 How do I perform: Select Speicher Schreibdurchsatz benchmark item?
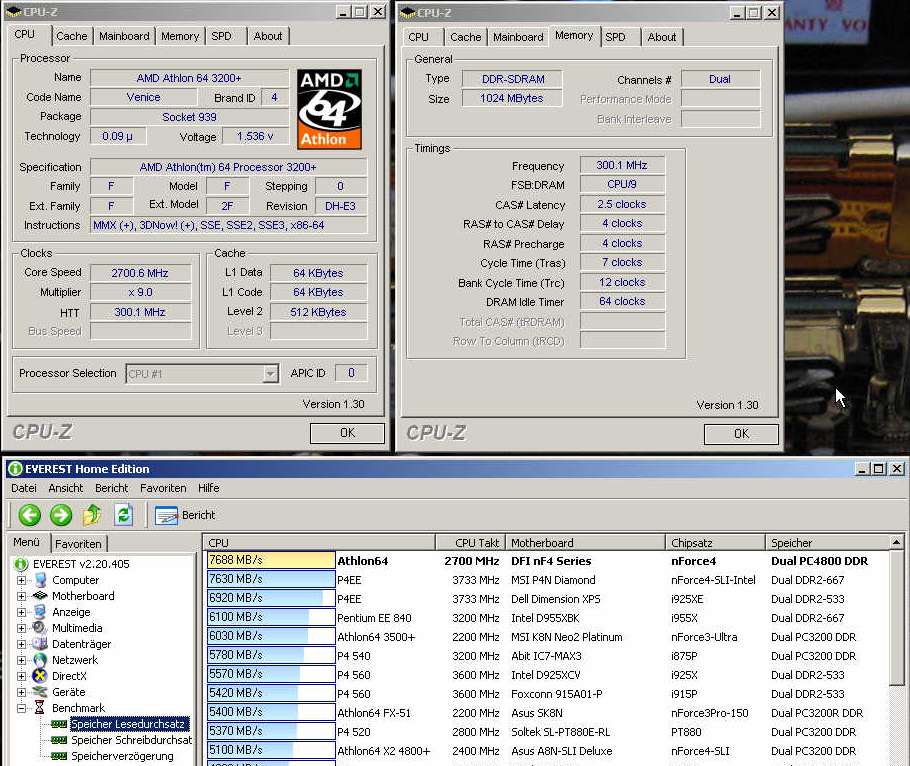pyautogui.click(x=131, y=740)
